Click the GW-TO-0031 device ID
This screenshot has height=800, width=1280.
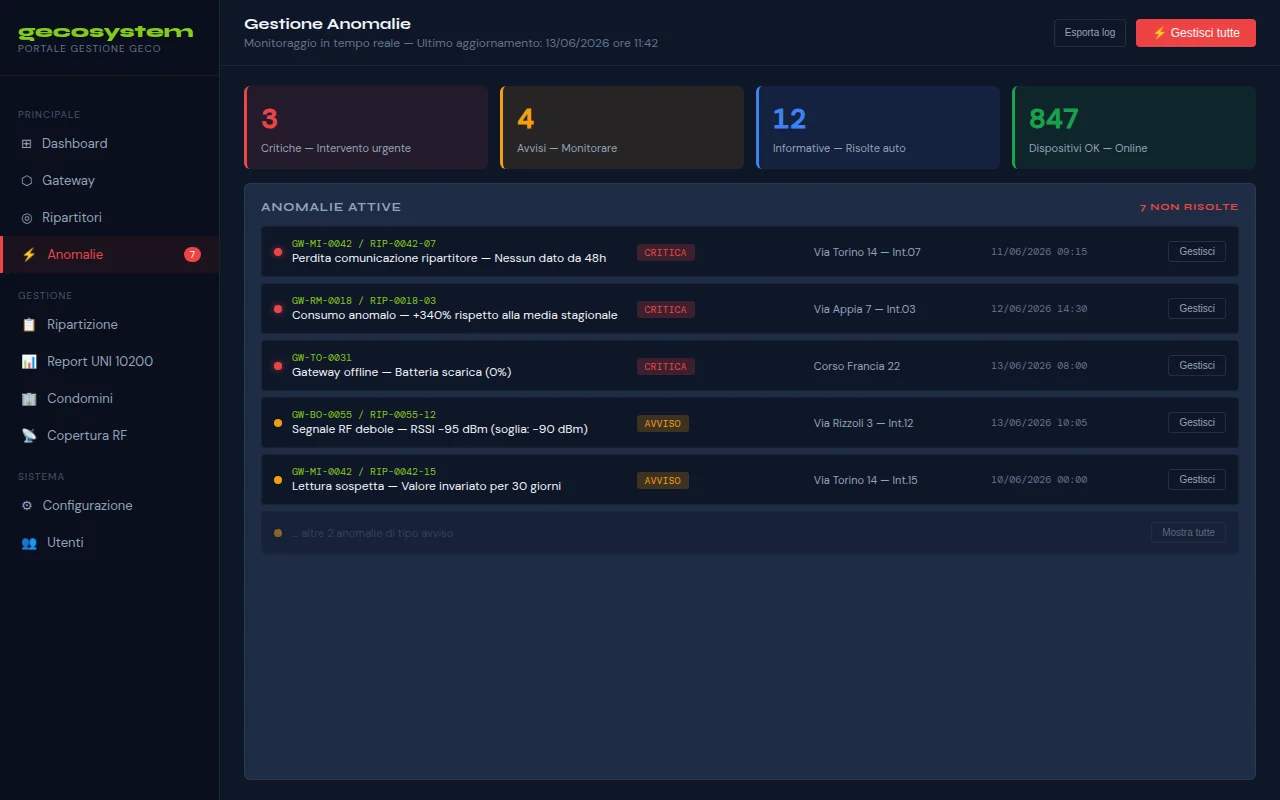point(322,358)
